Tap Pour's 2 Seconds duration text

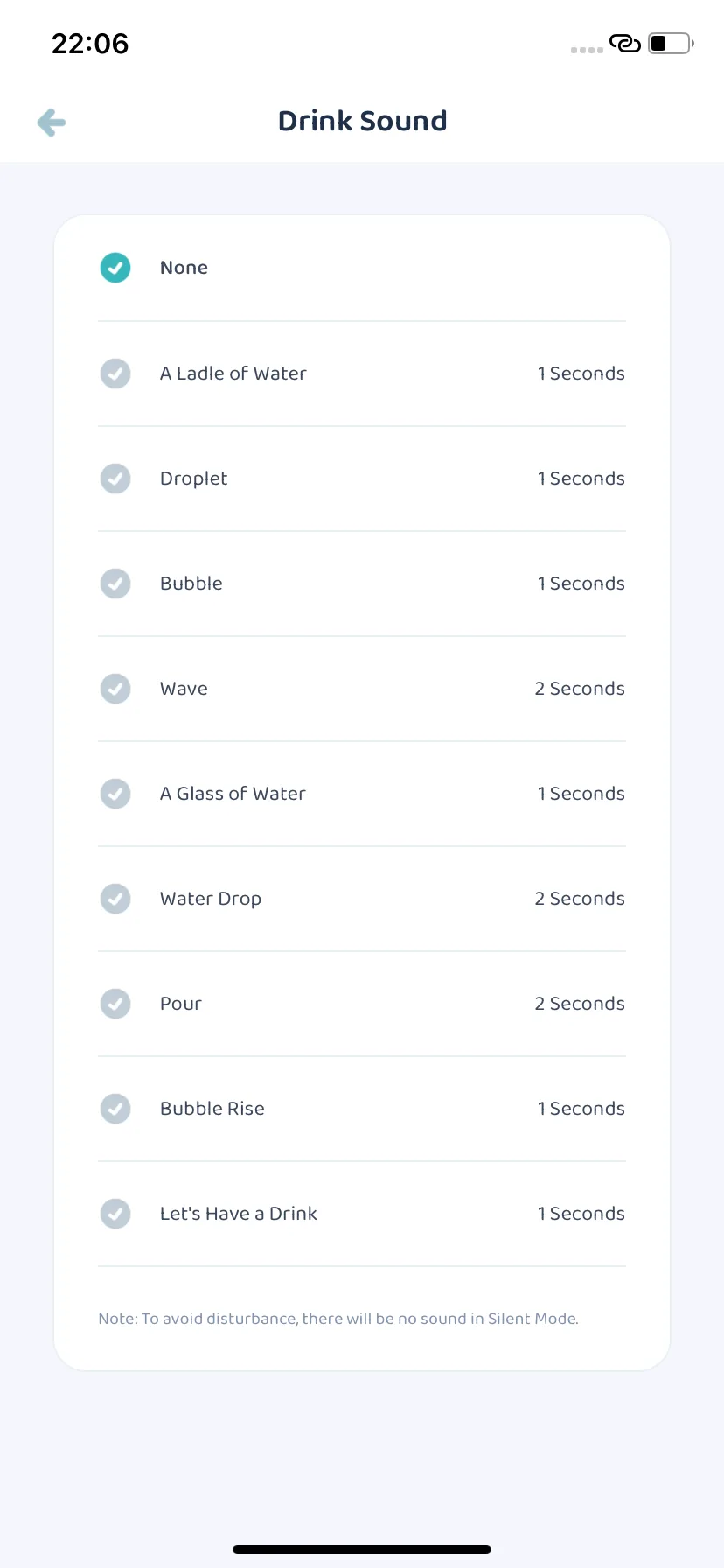click(x=580, y=1004)
